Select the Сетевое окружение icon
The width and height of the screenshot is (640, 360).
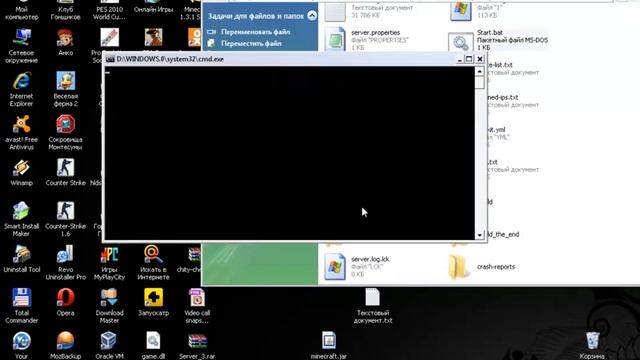pos(21,38)
